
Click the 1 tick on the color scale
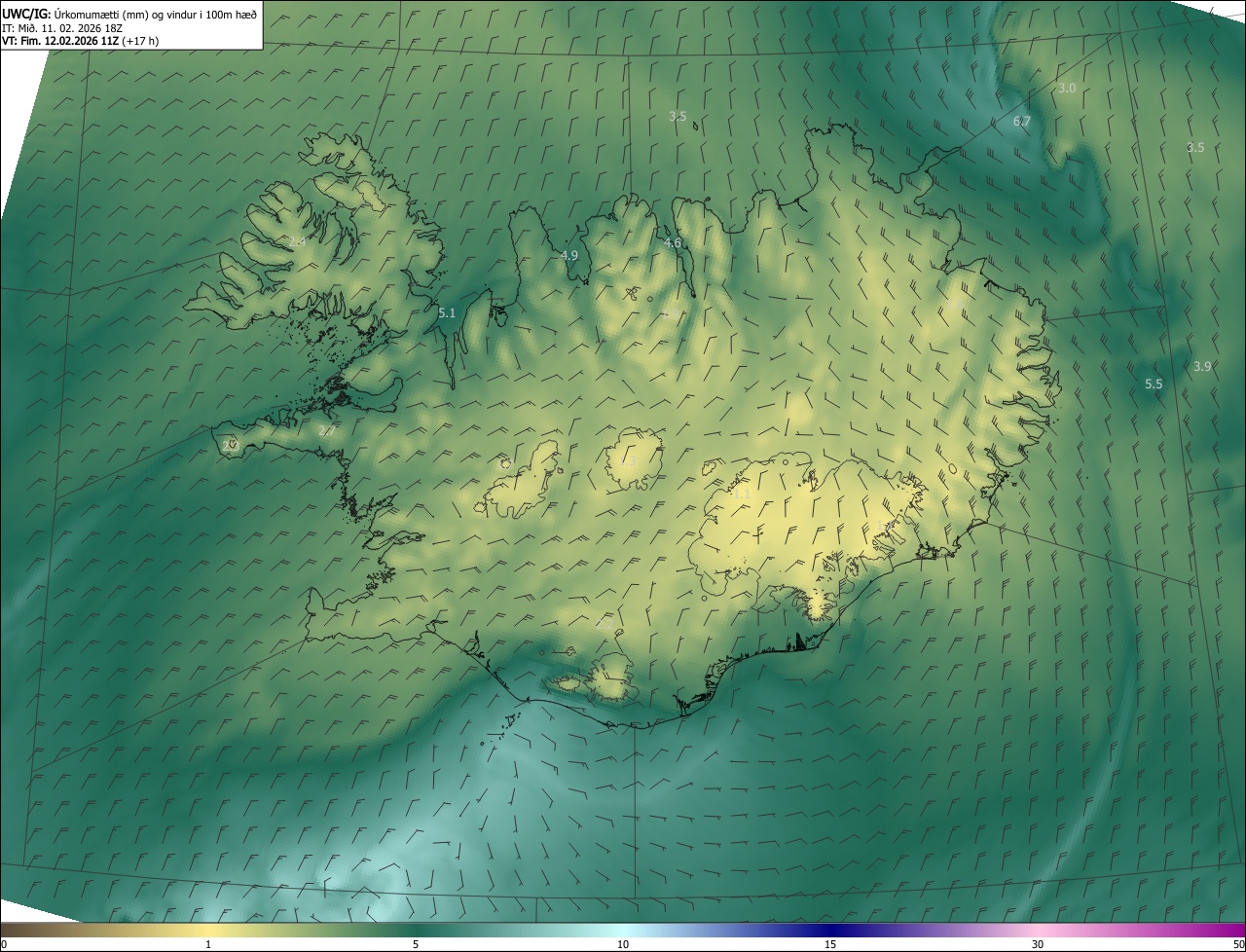click(x=208, y=944)
